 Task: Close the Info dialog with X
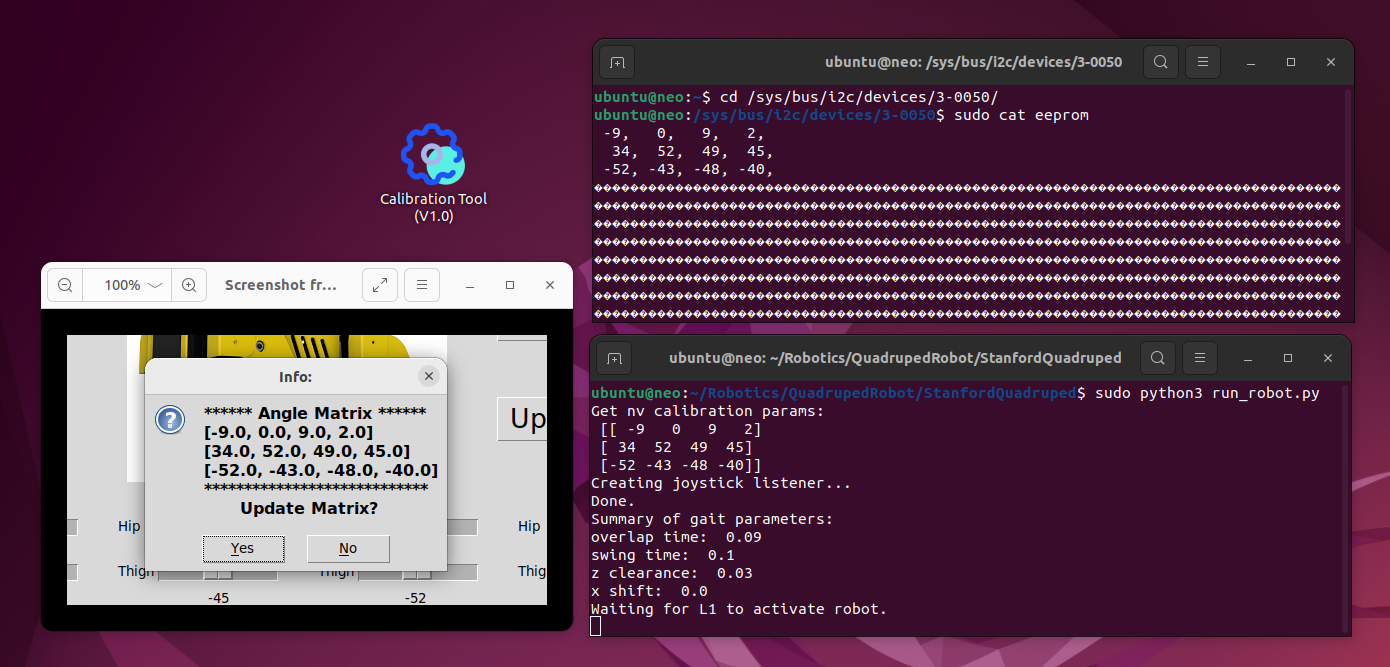coord(429,376)
